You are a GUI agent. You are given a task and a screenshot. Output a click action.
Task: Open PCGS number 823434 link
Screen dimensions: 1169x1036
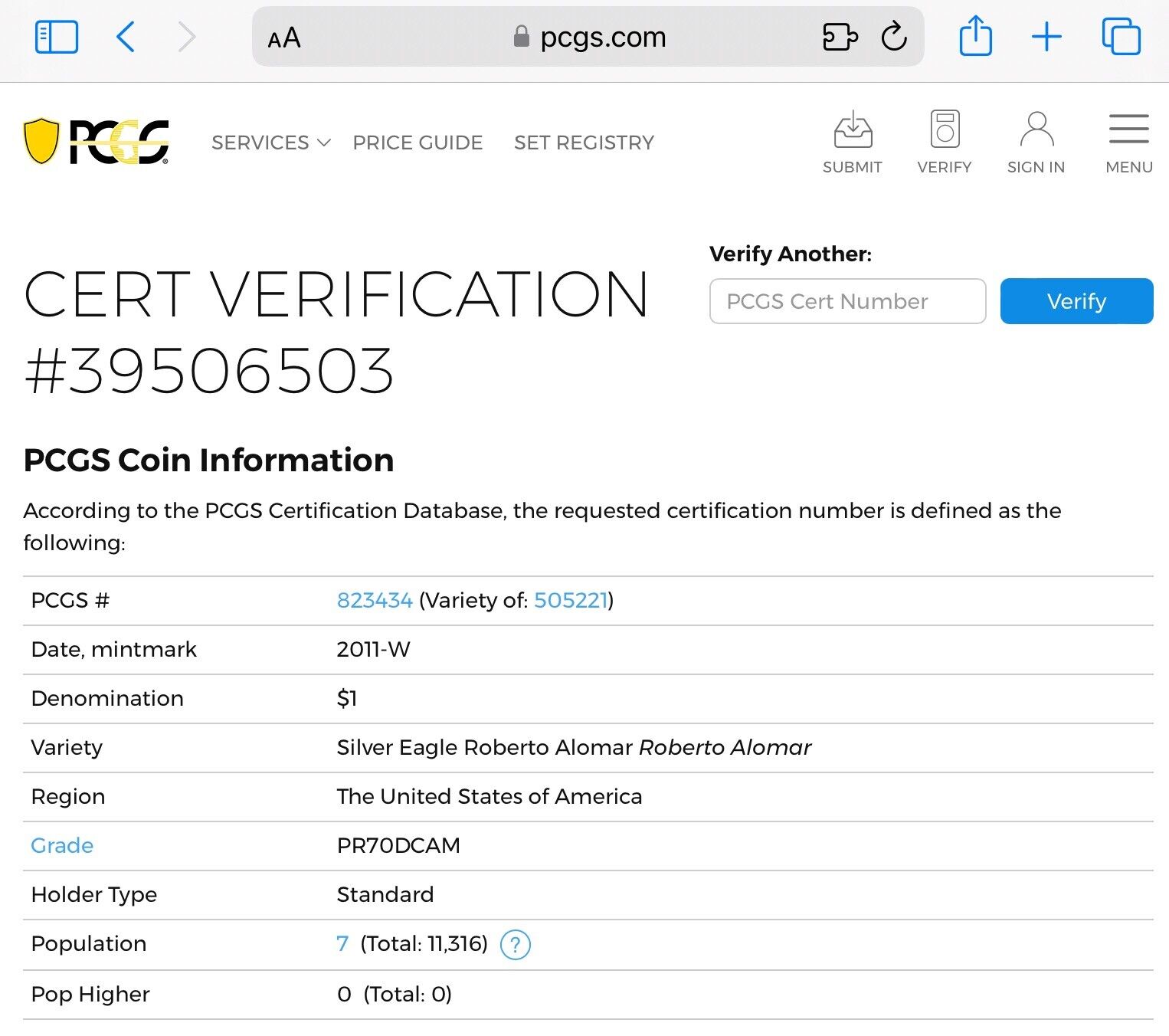[375, 600]
